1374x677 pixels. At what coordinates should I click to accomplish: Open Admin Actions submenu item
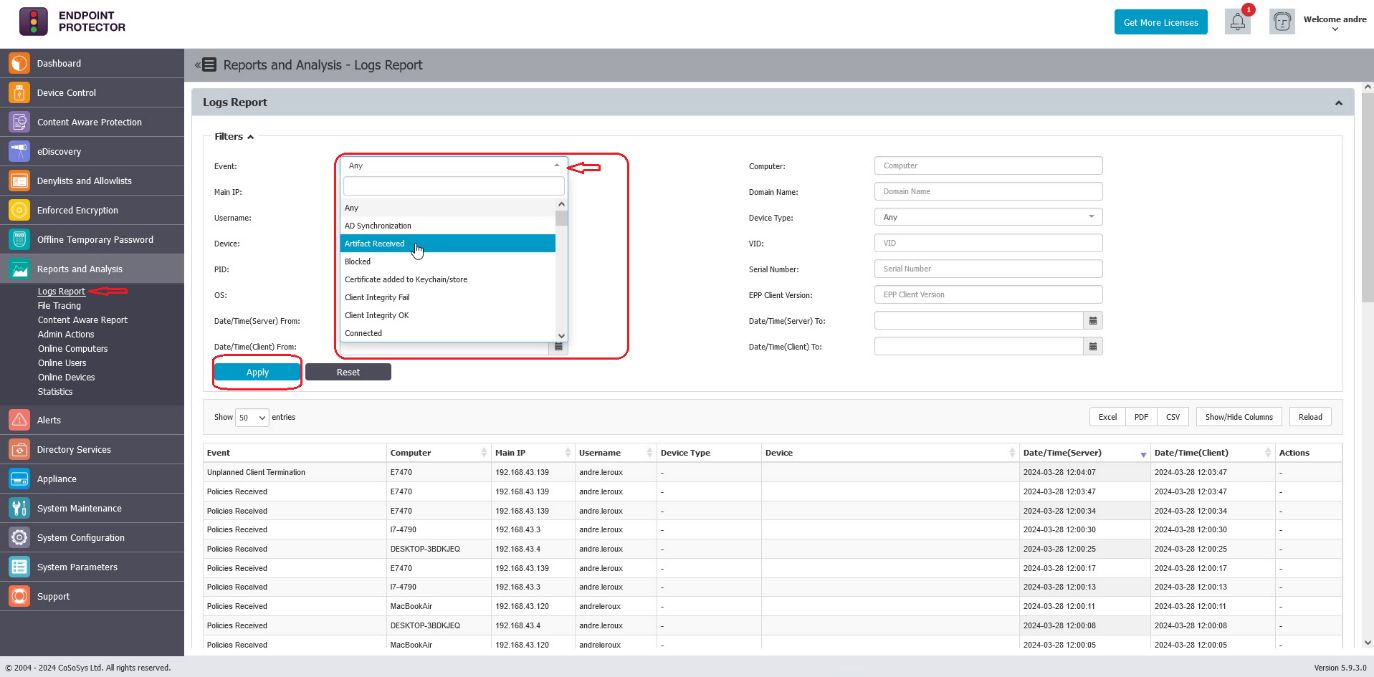pos(66,335)
